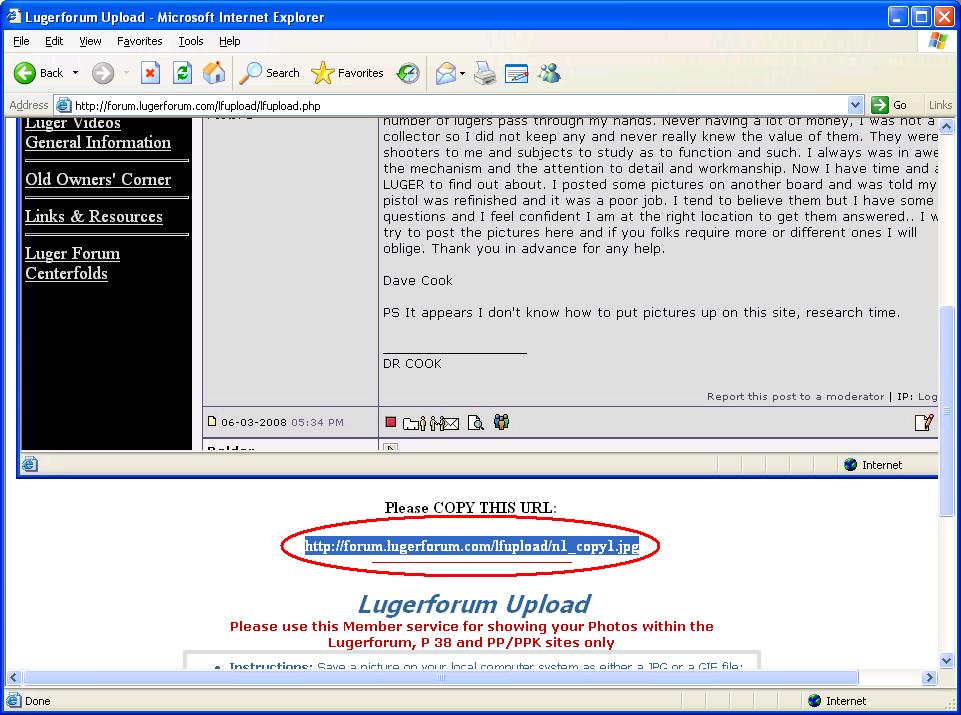Screen dimensions: 961x715
Task: Open the Back button history dropdown arrow
Action: tap(75, 73)
